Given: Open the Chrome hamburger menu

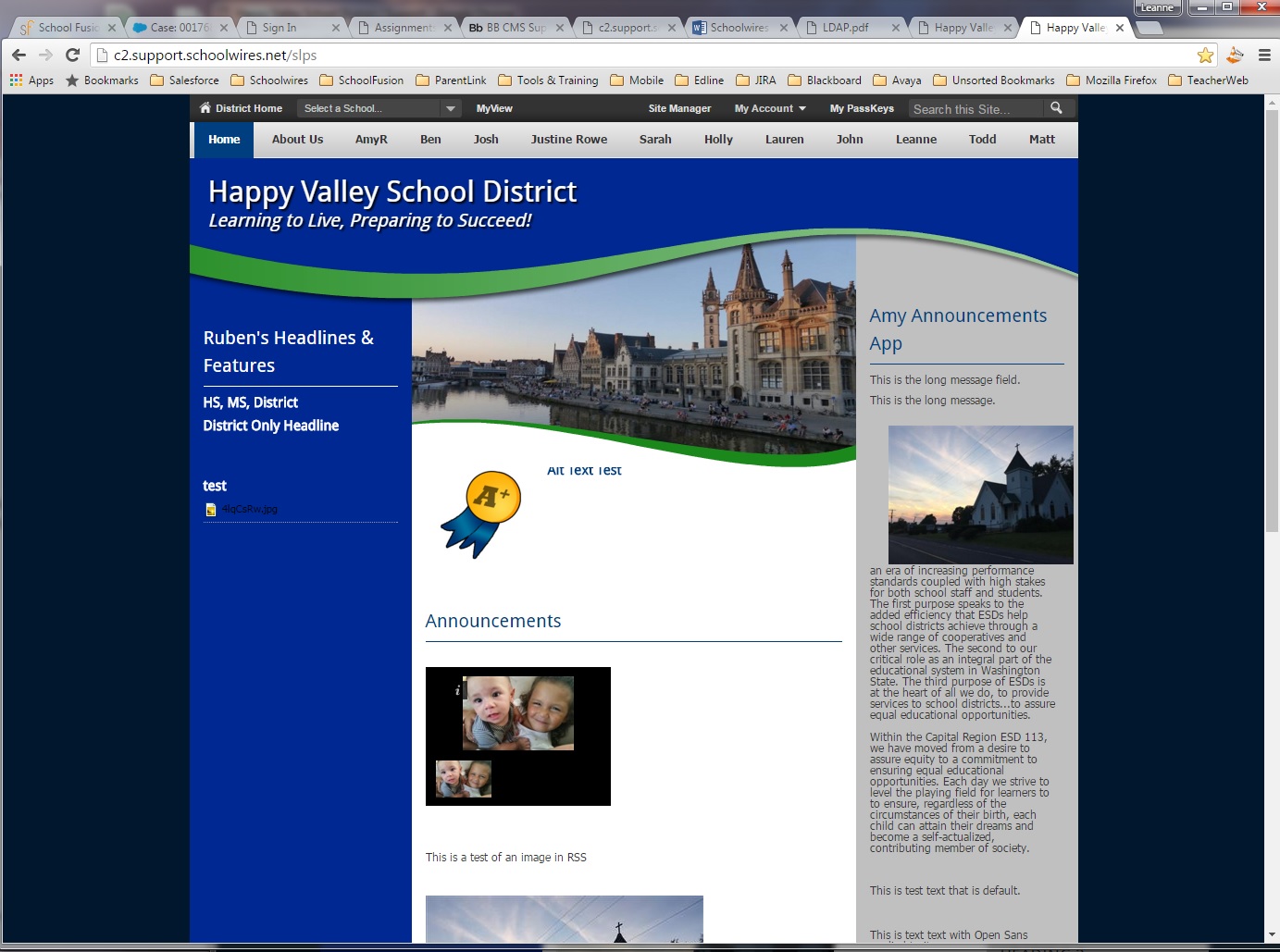Looking at the screenshot, I should point(1264,56).
